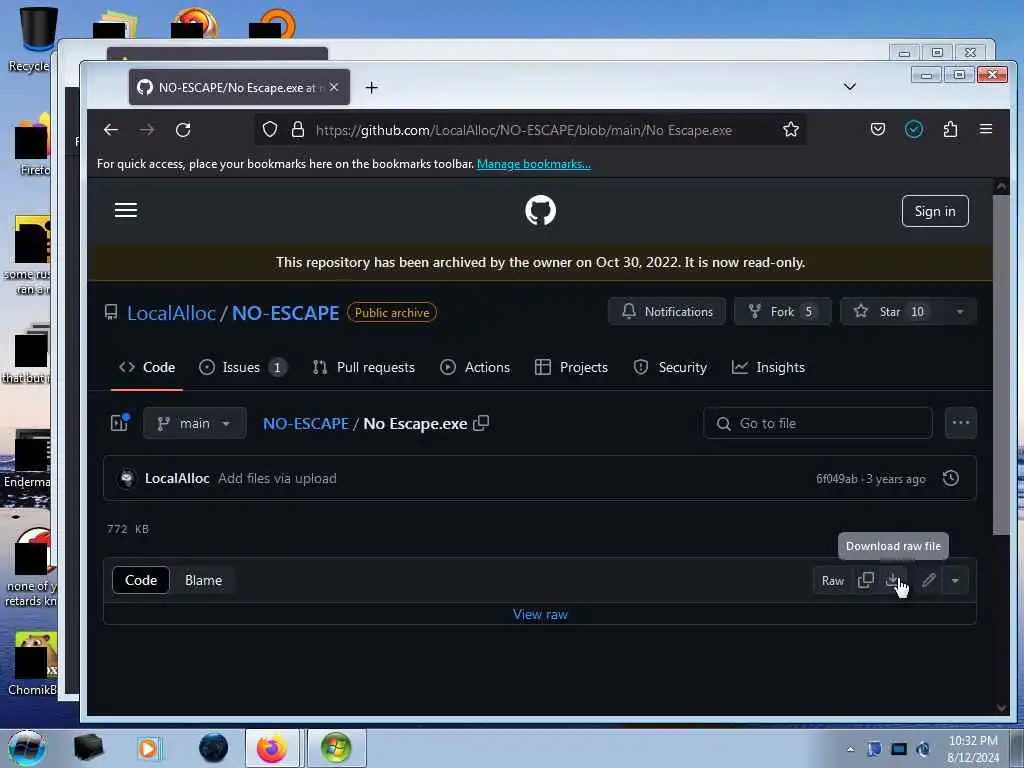This screenshot has width=1024, height=768.
Task: View file history with the clock icon
Action: pyautogui.click(x=951, y=478)
